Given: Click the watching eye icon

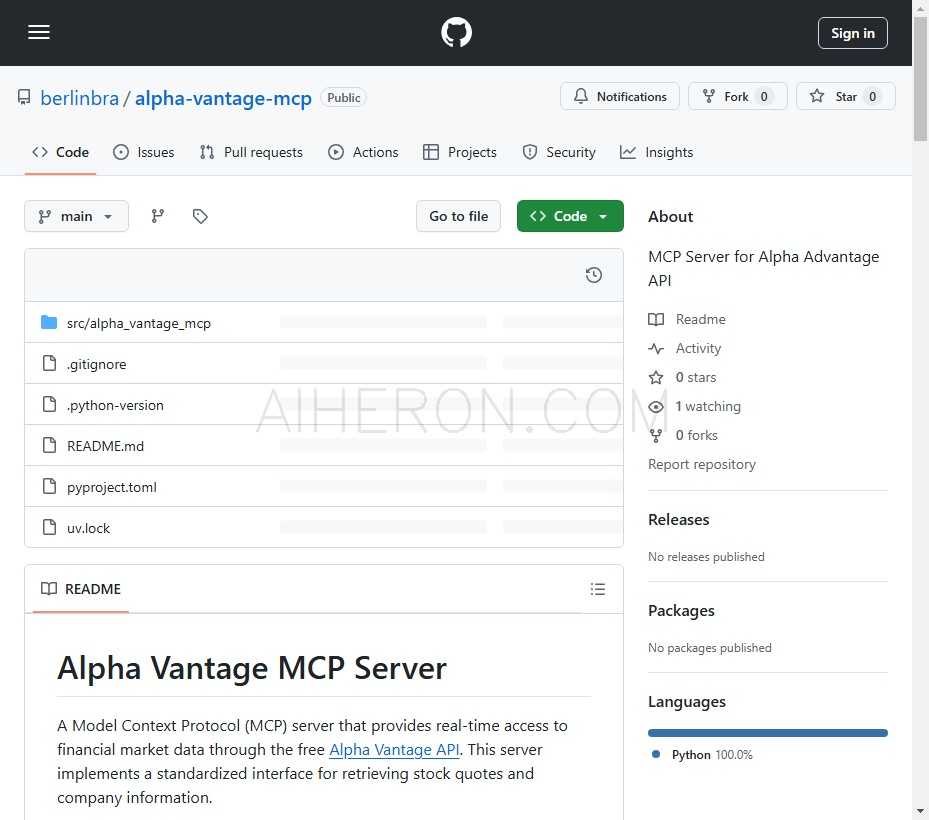Looking at the screenshot, I should coord(655,406).
